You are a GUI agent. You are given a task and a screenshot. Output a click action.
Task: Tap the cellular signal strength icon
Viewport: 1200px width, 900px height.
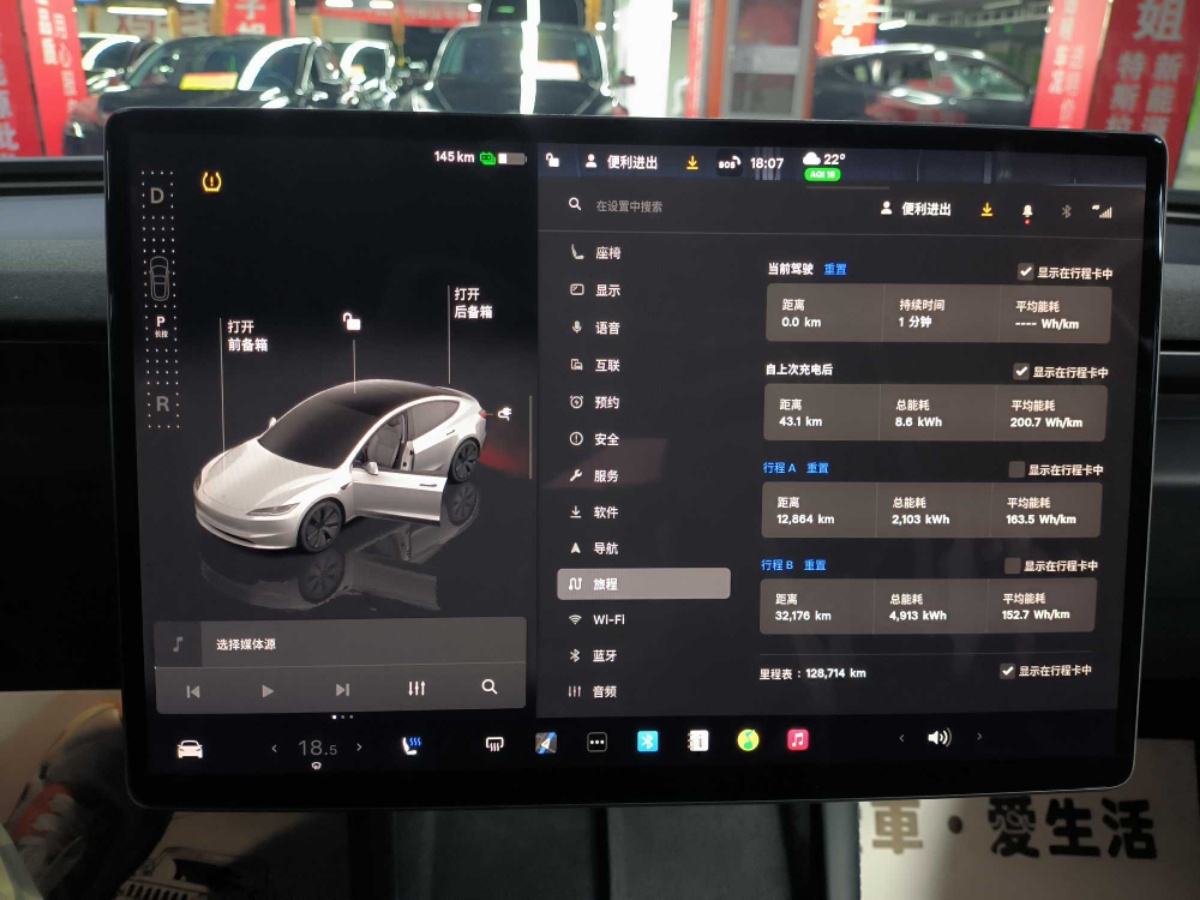click(1102, 212)
